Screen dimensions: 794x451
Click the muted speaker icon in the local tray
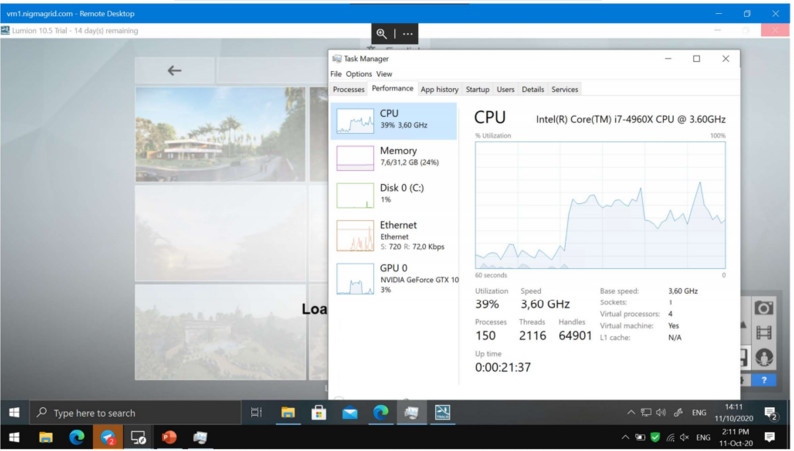point(687,439)
